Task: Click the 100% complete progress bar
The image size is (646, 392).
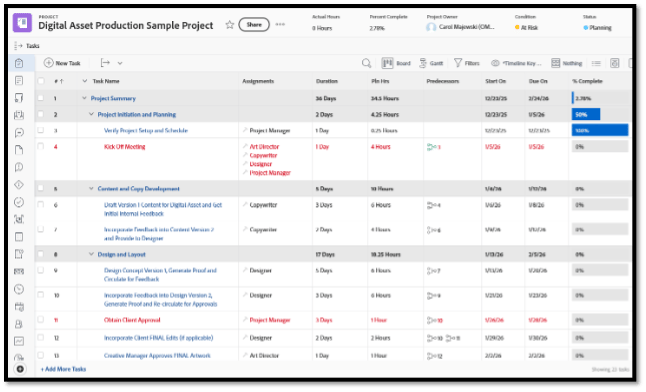Action: tap(600, 130)
